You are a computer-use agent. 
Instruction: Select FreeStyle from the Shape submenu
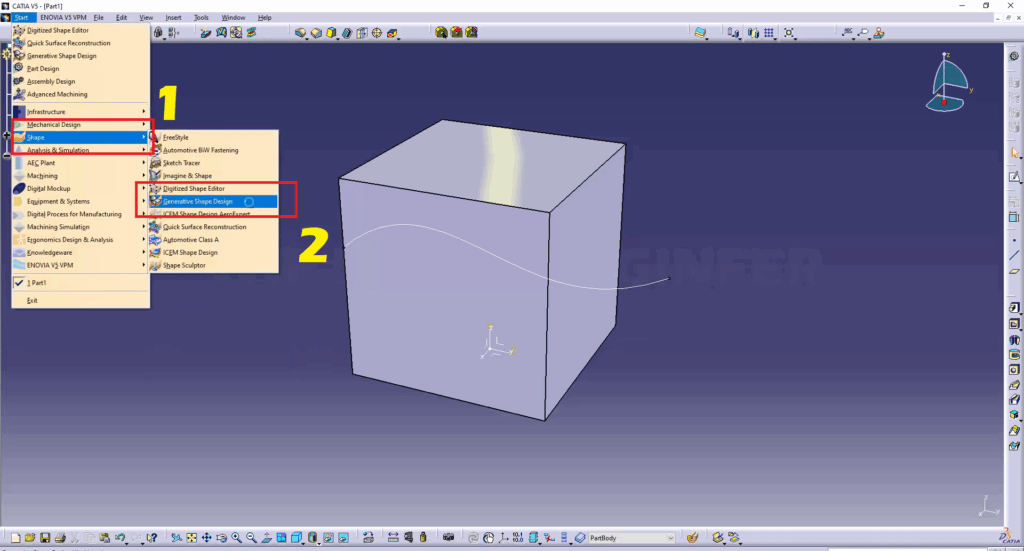pyautogui.click(x=176, y=137)
